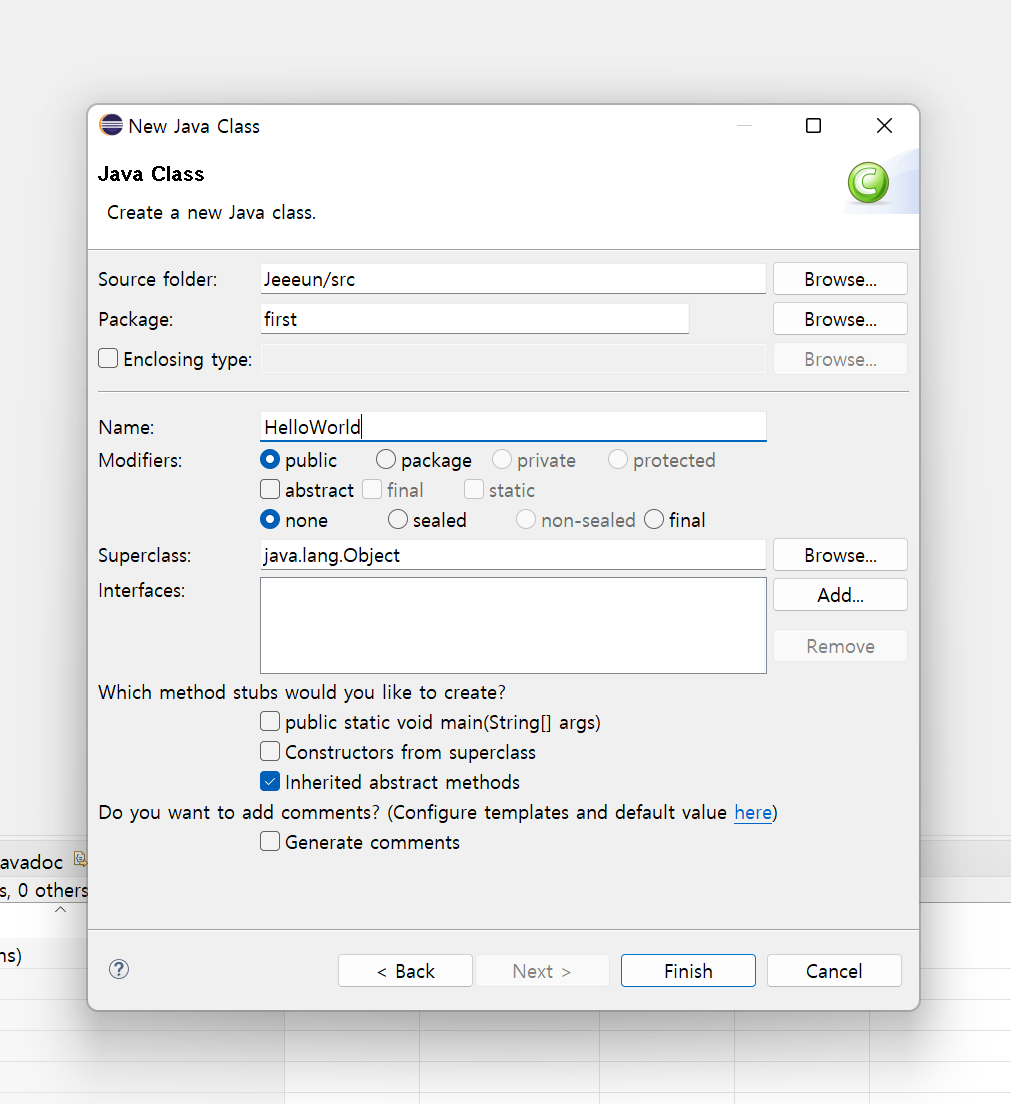Maximize the New Java Class dialog
The height and width of the screenshot is (1104, 1011).
click(x=813, y=125)
